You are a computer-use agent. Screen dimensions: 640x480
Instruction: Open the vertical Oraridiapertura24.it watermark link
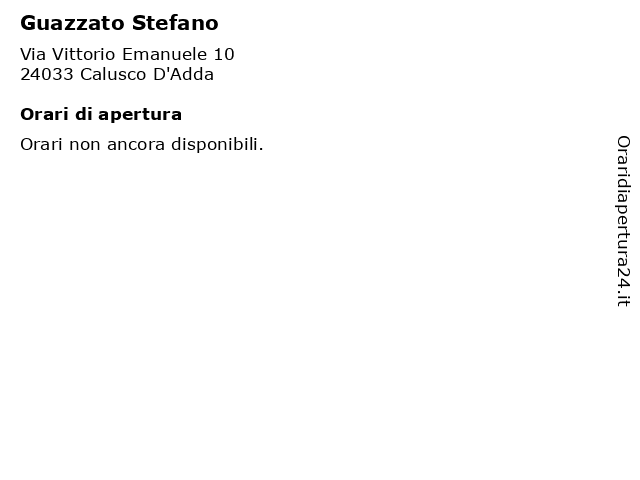point(623,221)
